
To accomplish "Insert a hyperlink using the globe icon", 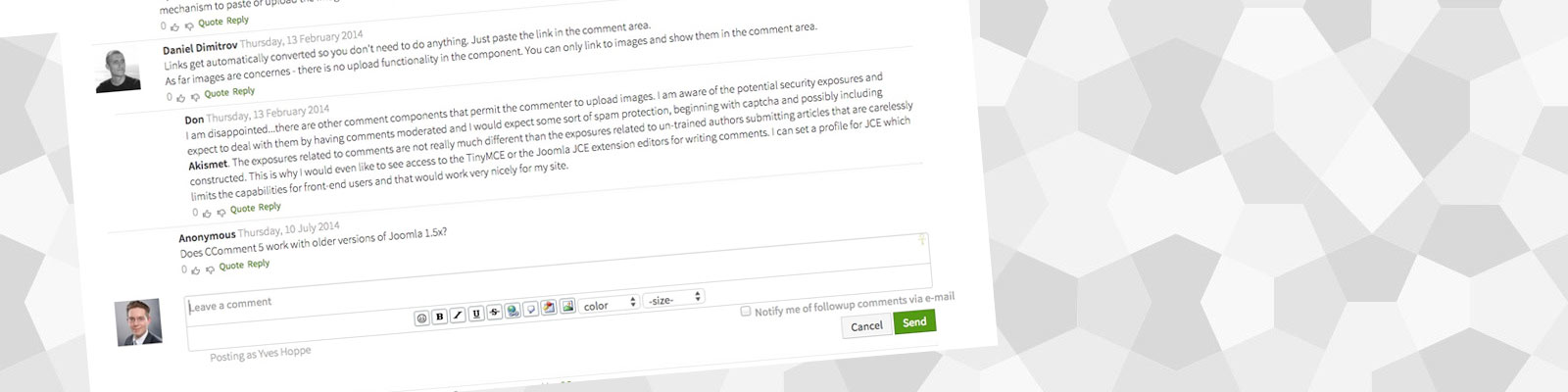I will click(x=513, y=312).
